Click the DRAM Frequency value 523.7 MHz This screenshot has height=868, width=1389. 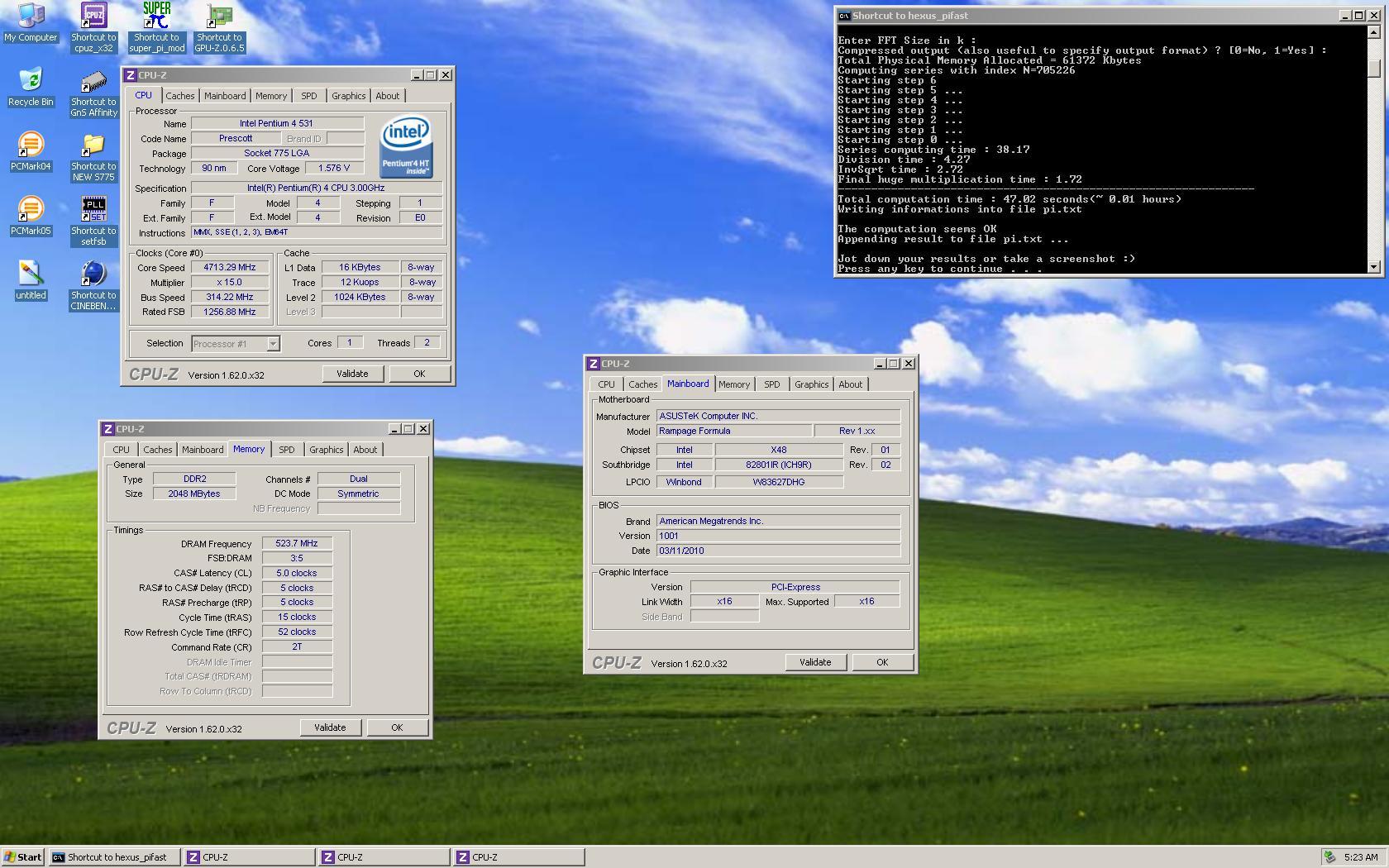coord(297,544)
